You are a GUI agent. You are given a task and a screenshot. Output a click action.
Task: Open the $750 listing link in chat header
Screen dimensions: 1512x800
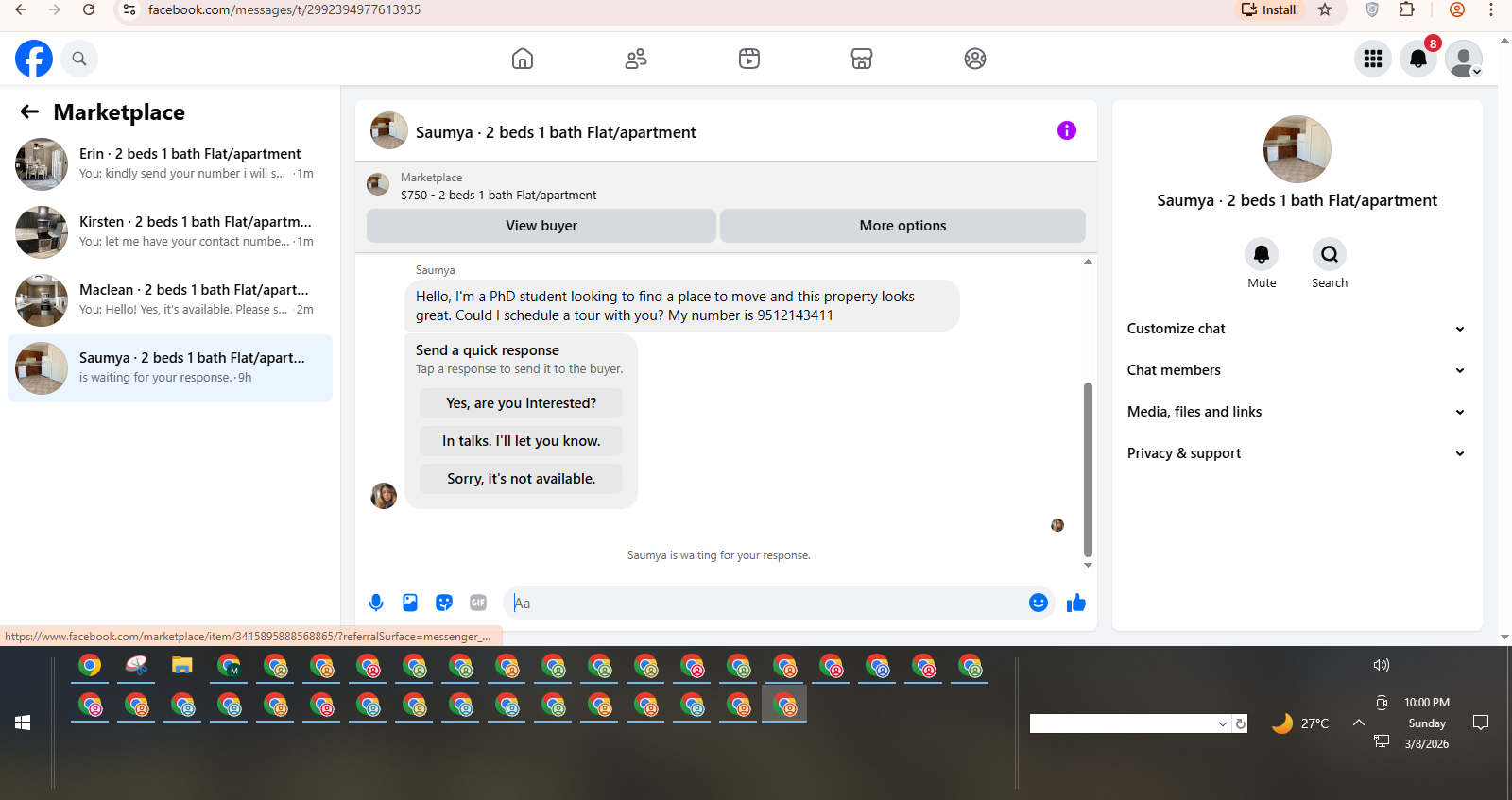click(x=498, y=196)
